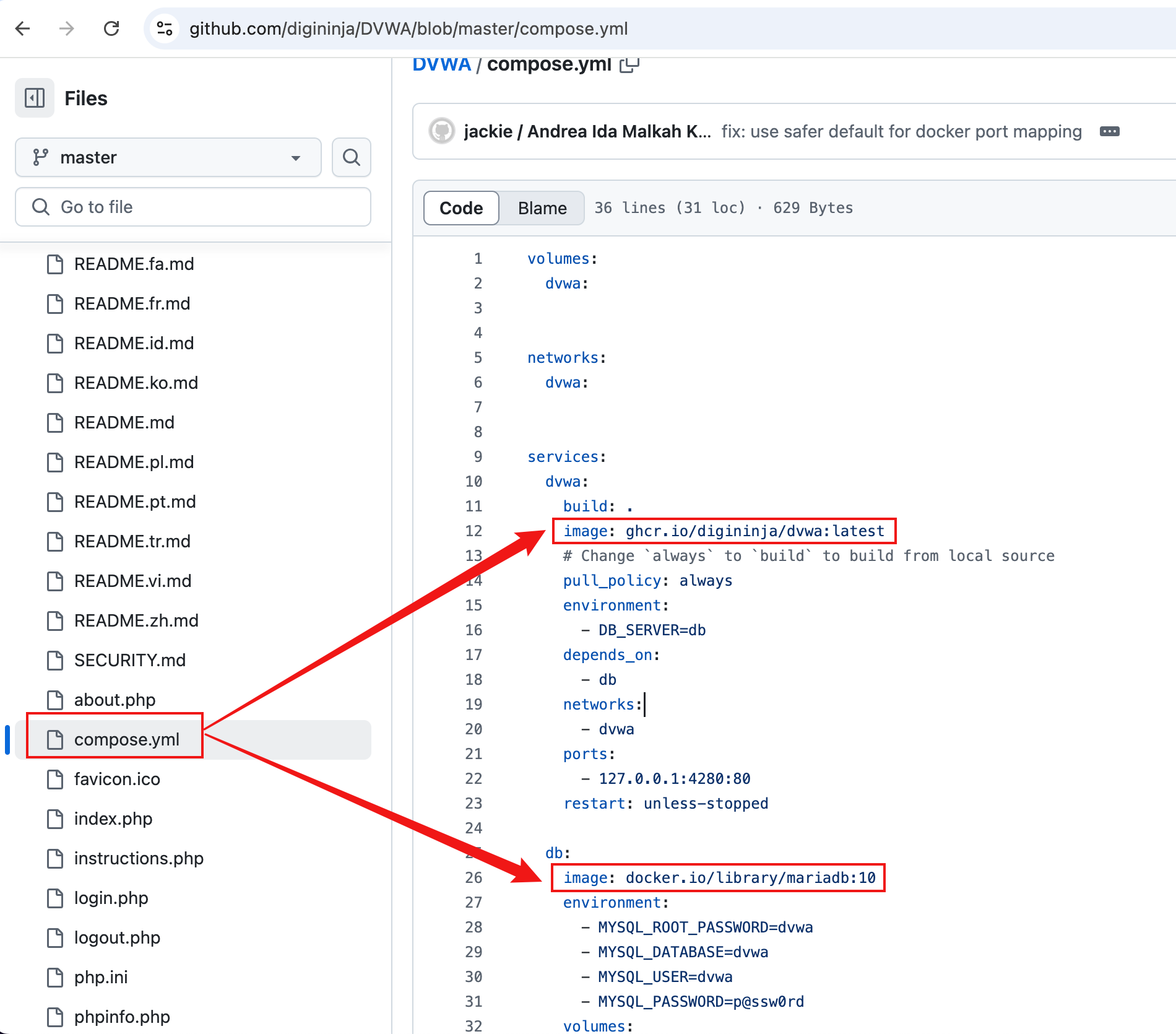
Task: Click the Files panel heading
Action: [86, 98]
